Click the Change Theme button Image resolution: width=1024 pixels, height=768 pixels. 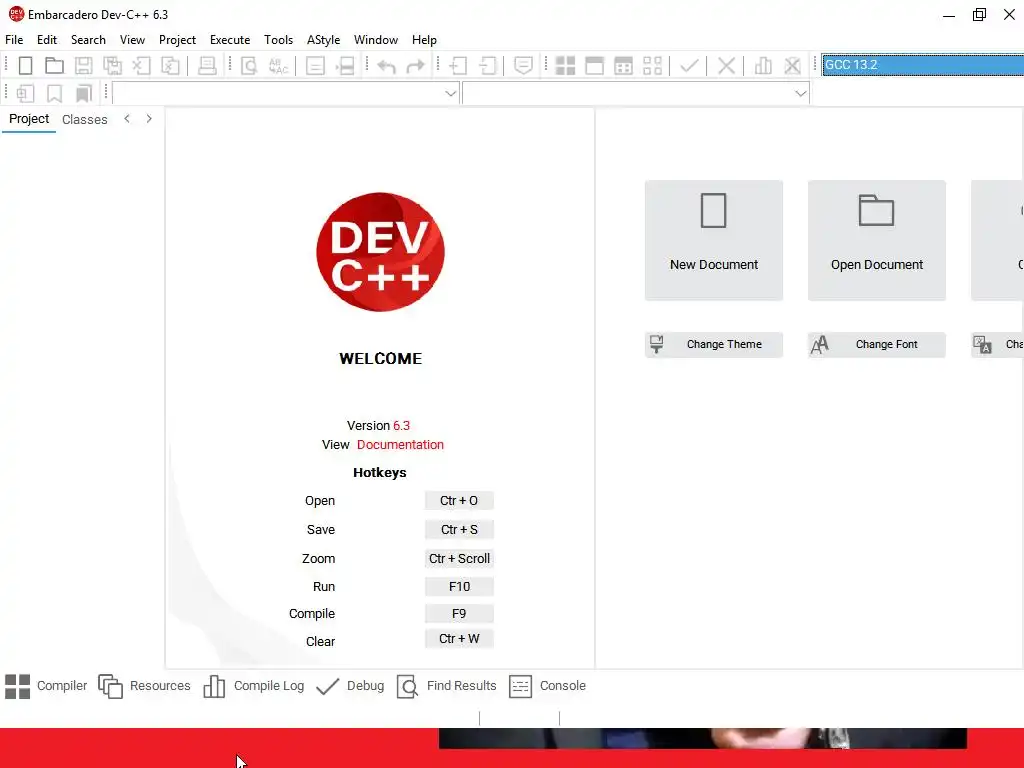pyautogui.click(x=714, y=344)
